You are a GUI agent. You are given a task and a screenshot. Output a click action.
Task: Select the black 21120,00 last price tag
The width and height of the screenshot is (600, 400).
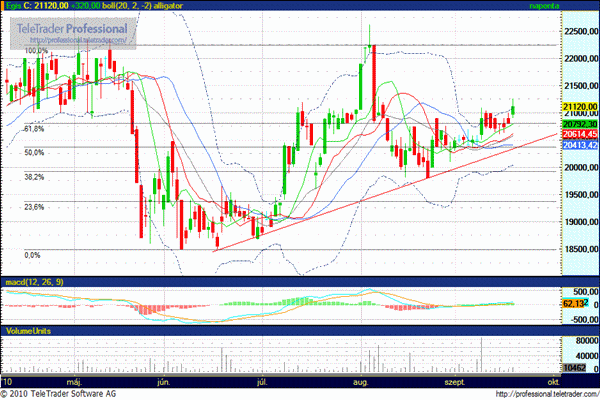coord(579,106)
